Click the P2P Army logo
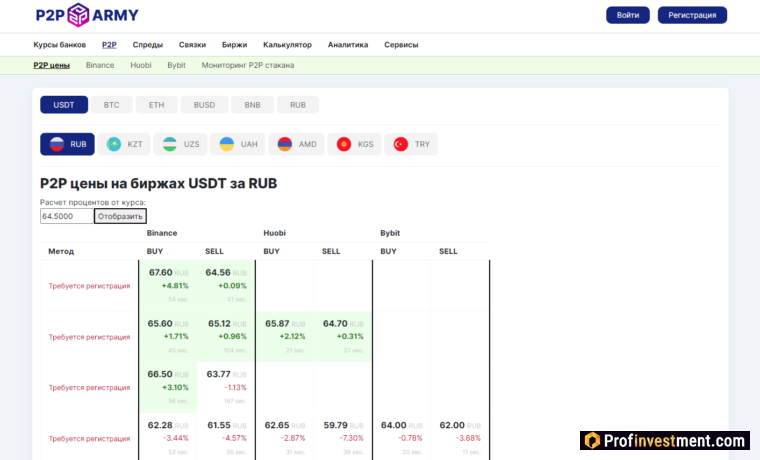760x460 pixels. pyautogui.click(x=87, y=15)
